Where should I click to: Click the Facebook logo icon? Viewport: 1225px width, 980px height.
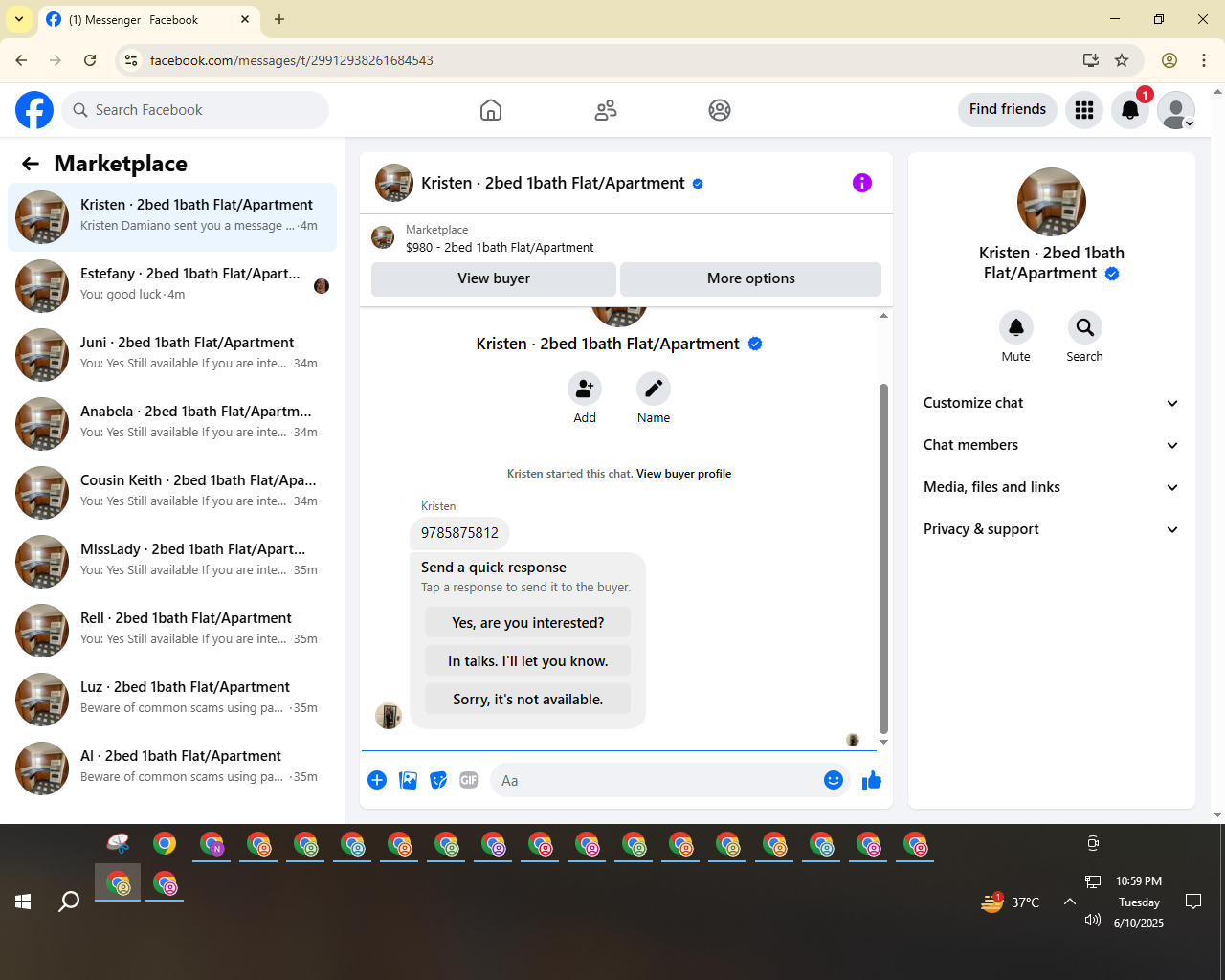coord(34,110)
